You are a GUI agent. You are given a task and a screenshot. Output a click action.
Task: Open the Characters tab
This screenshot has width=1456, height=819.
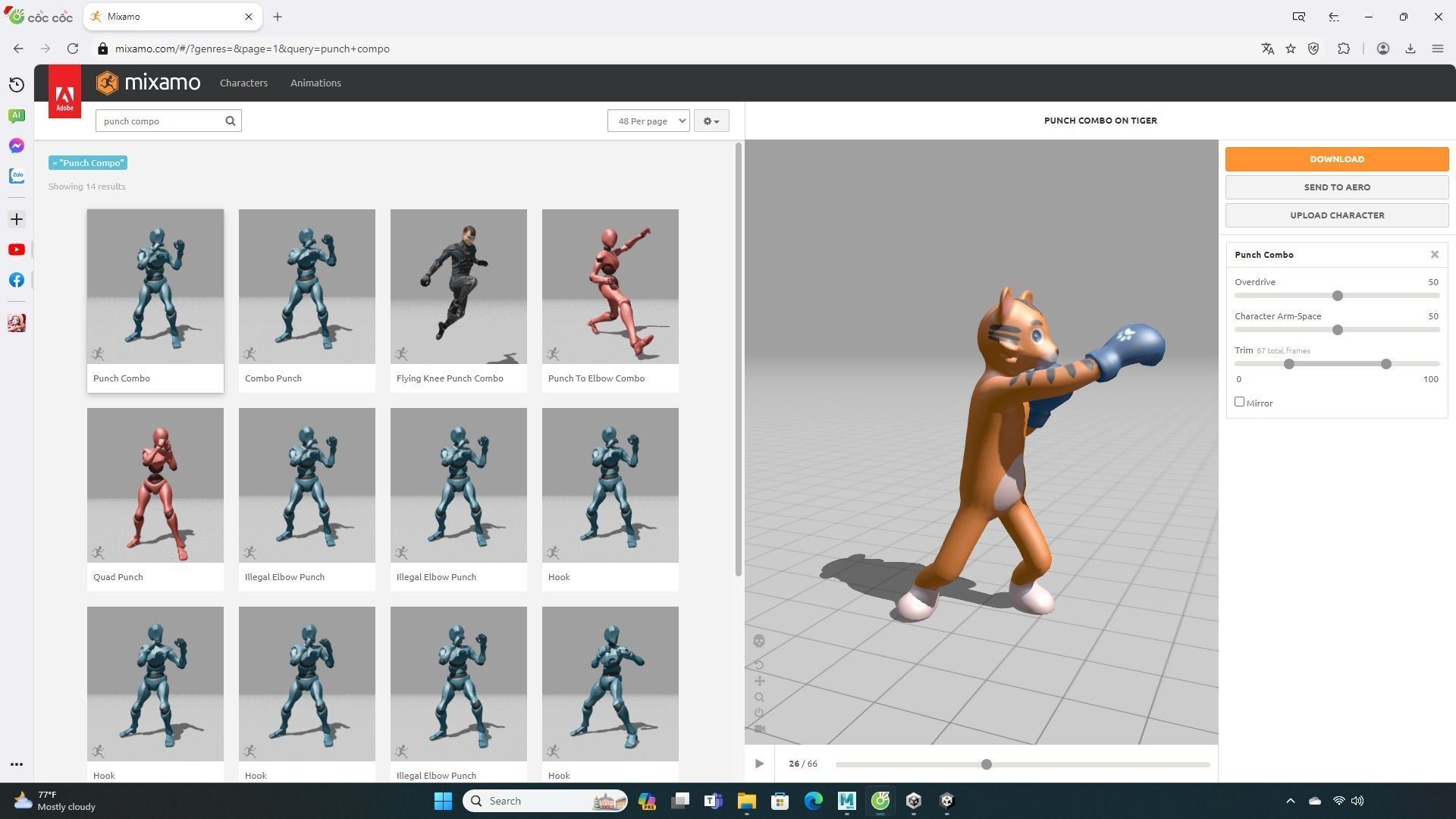tap(243, 83)
